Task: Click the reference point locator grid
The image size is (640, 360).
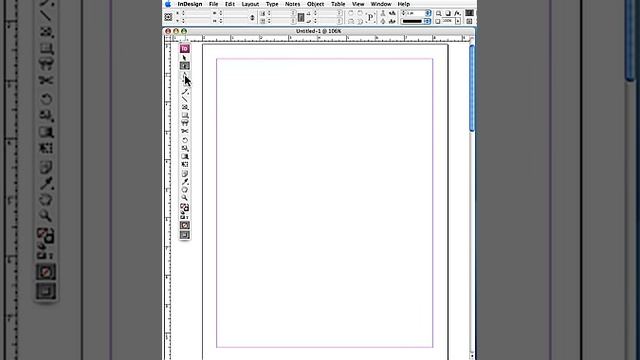Action: 168,17
